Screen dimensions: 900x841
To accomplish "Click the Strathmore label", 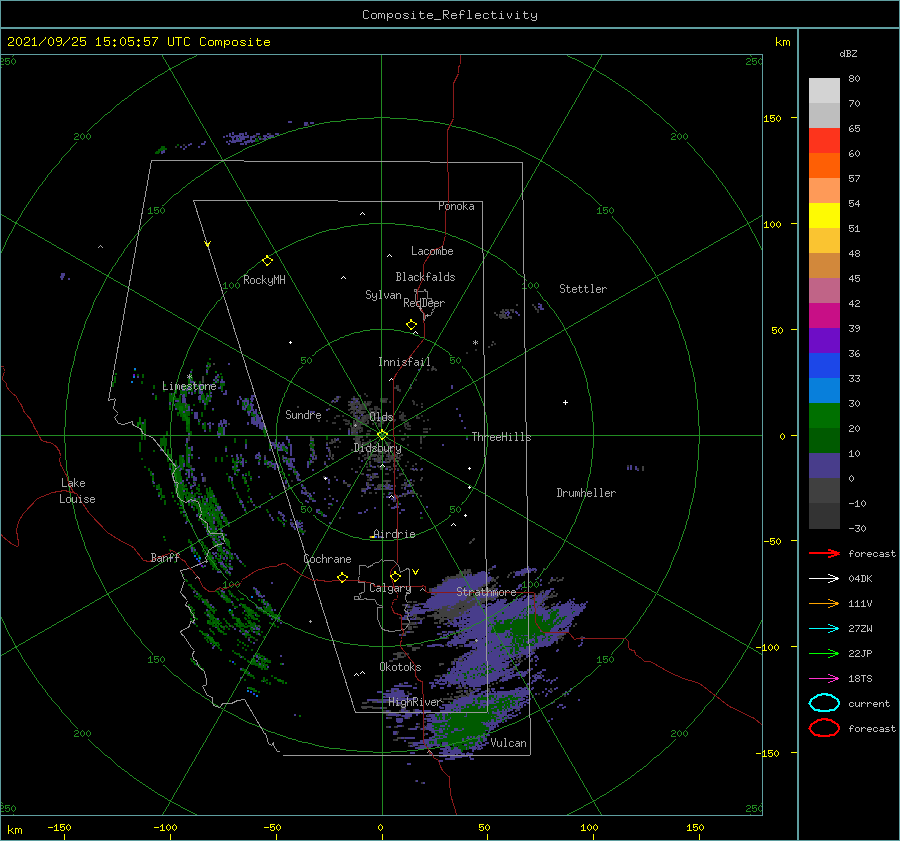I will pos(486,592).
